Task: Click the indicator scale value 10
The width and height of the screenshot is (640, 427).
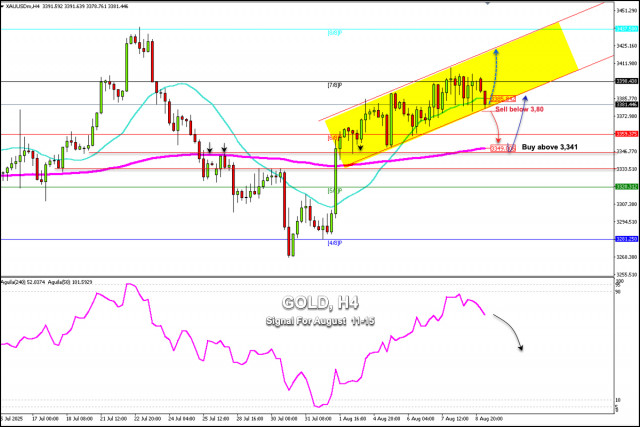Action: pyautogui.click(x=618, y=400)
